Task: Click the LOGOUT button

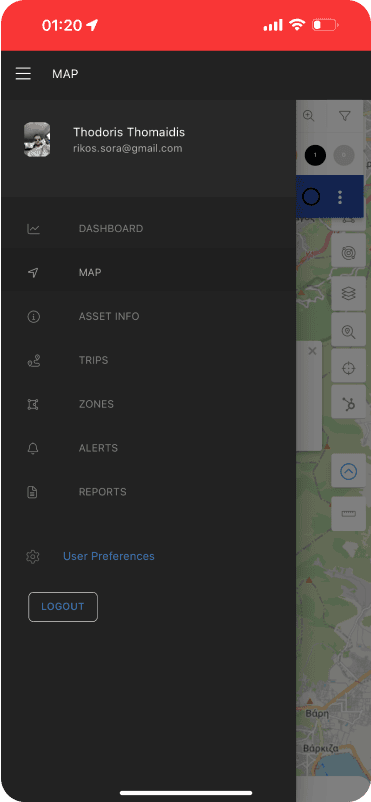Action: click(x=63, y=607)
